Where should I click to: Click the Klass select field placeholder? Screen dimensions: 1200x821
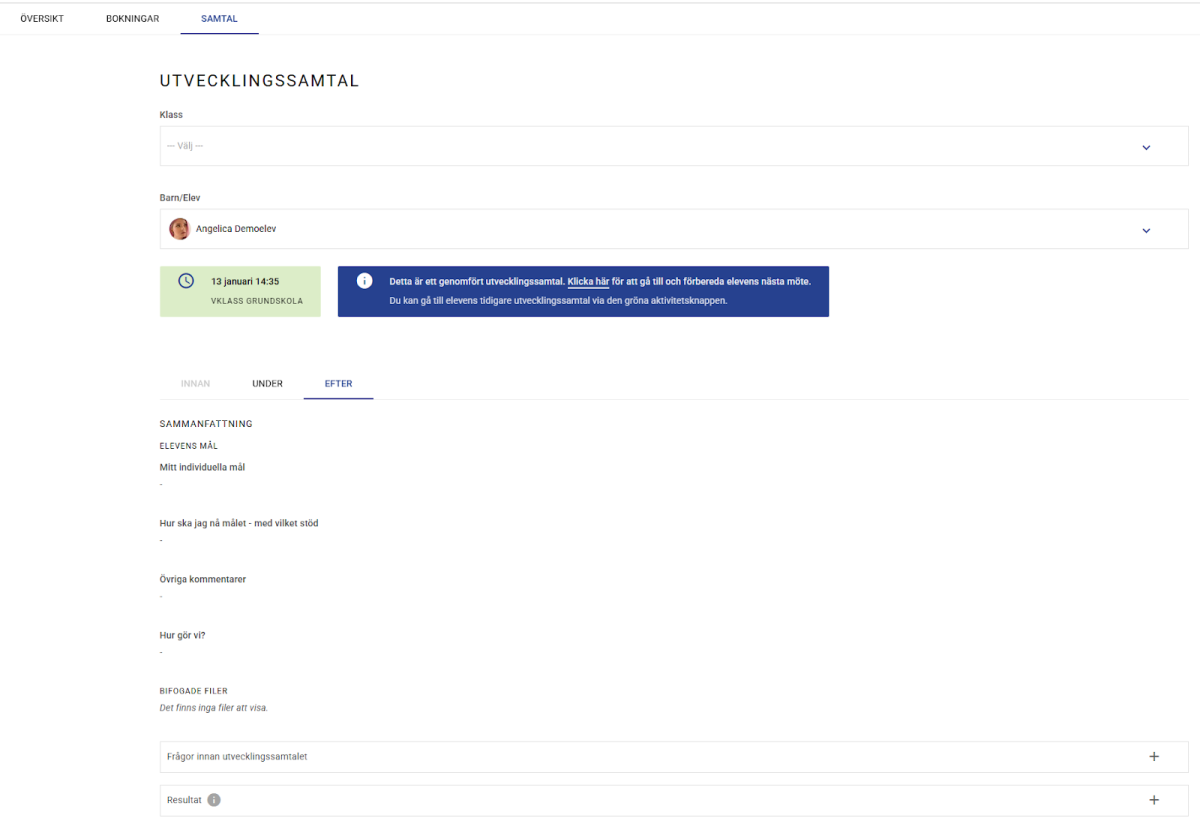pyautogui.click(x=186, y=147)
